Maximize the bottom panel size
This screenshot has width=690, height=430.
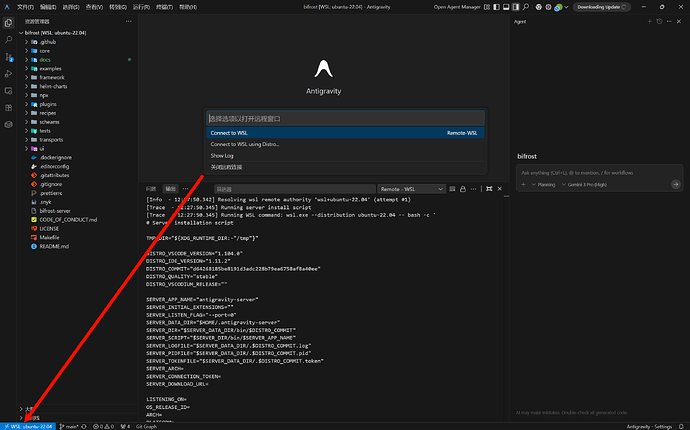point(489,189)
